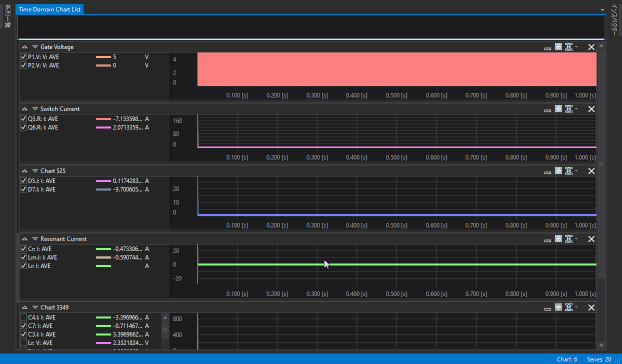Move Chart 3349 up with triangle
622x364 pixels.
[25, 307]
